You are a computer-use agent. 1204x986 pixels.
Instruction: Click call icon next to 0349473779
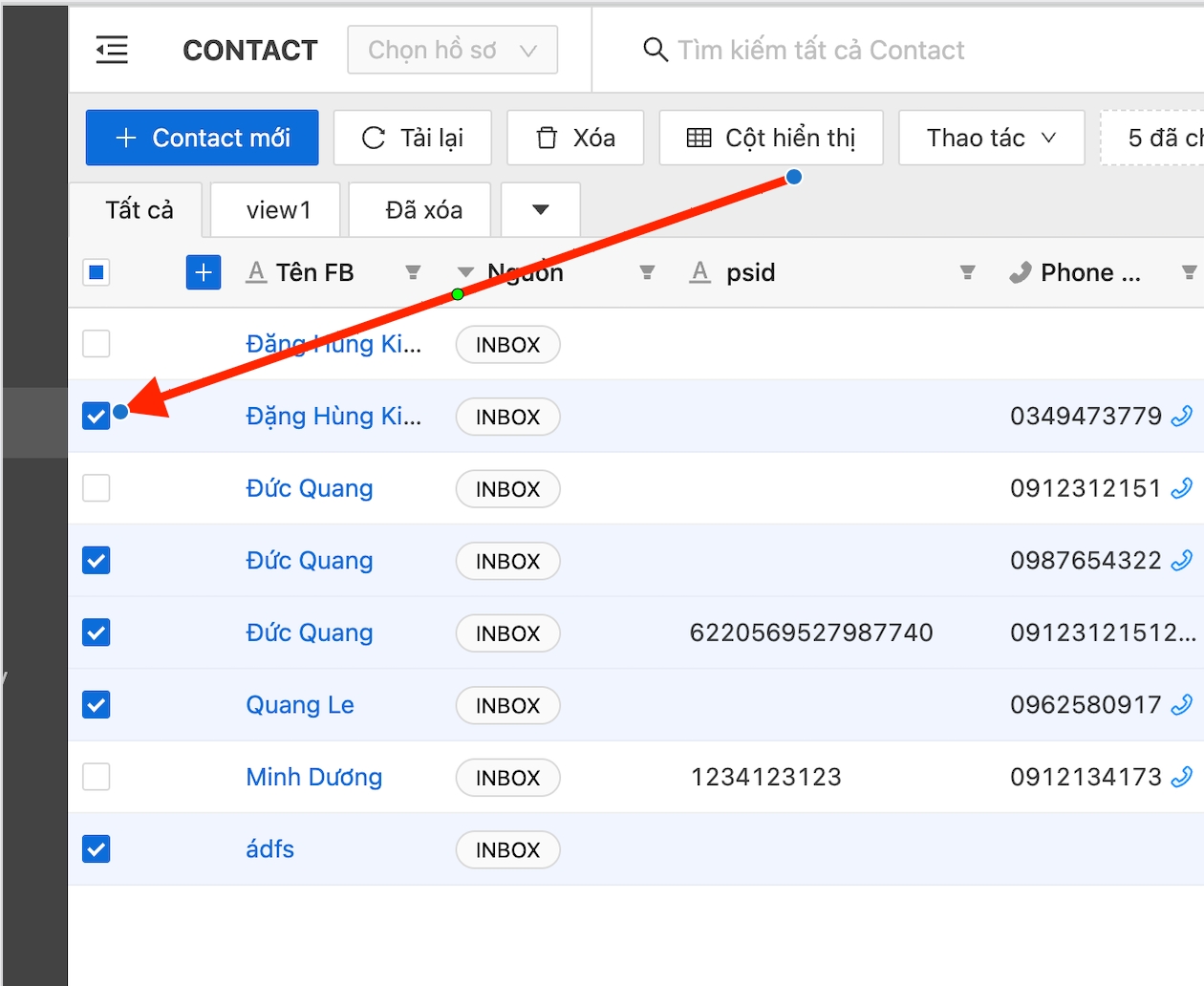1182,416
